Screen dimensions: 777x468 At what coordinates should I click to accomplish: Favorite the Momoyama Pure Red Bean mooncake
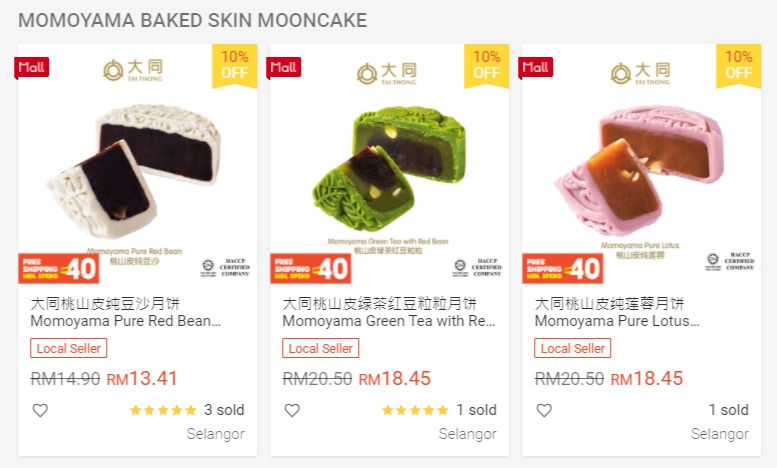point(40,410)
